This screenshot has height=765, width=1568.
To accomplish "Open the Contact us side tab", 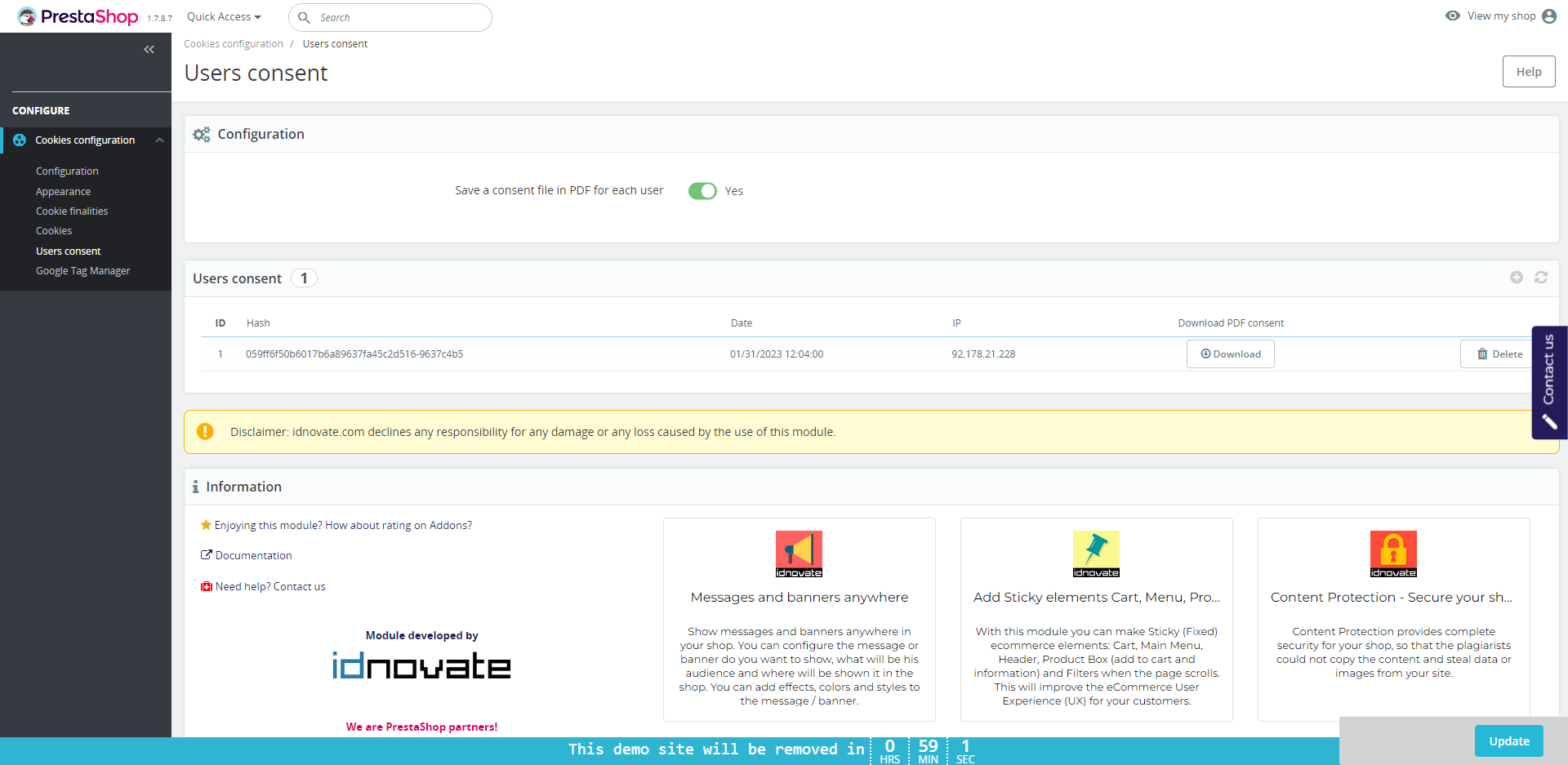I will click(1549, 382).
